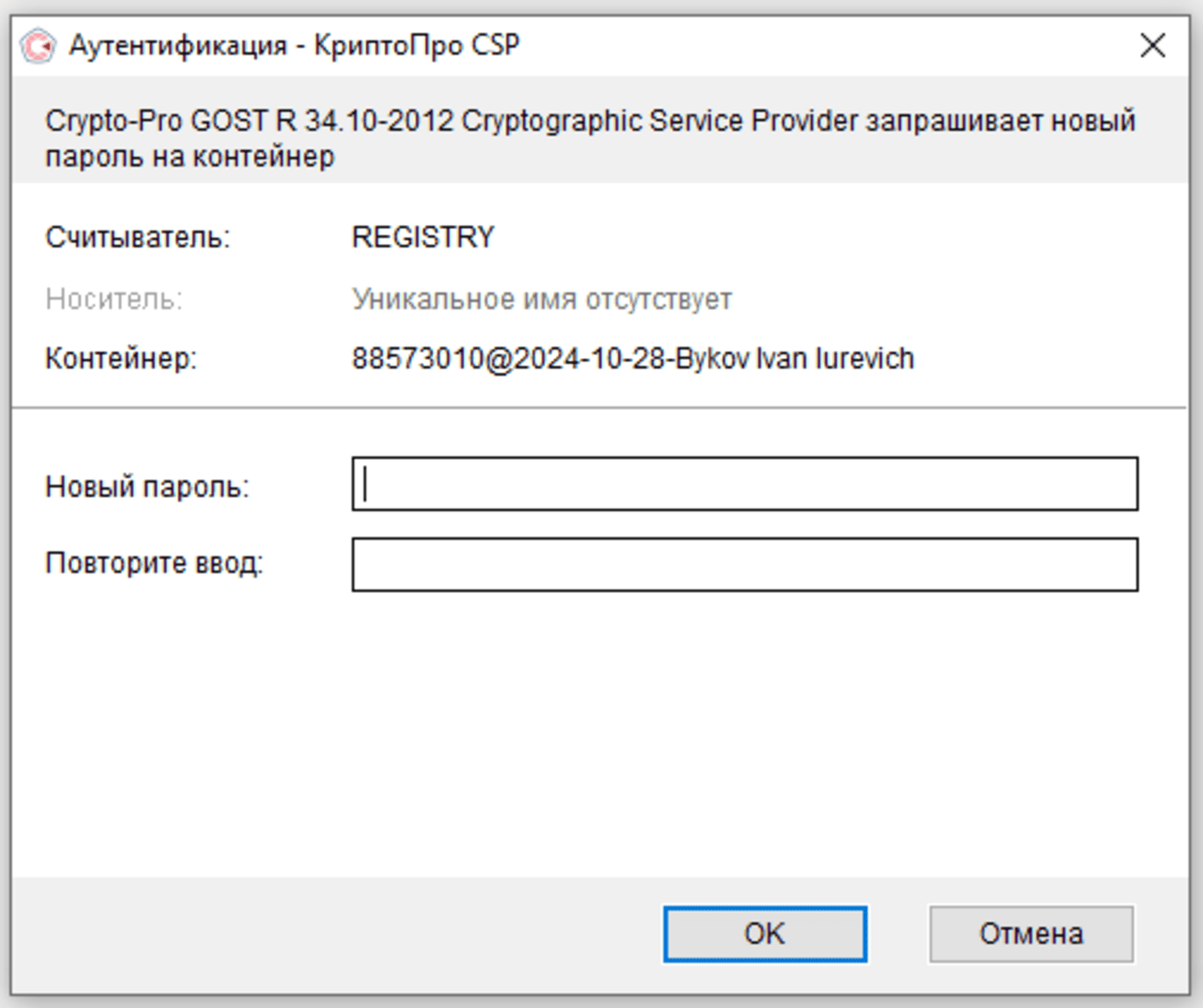The height and width of the screenshot is (1008, 1203).
Task: Click the Считыватель label
Action: (137, 238)
